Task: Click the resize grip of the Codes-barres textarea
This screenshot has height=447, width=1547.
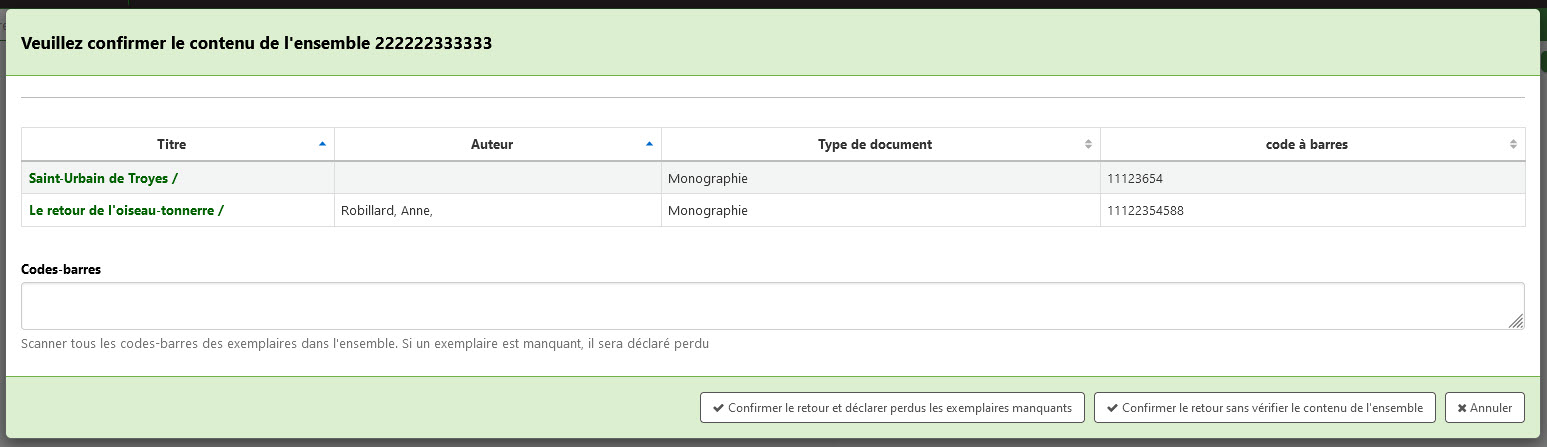Action: point(1516,321)
